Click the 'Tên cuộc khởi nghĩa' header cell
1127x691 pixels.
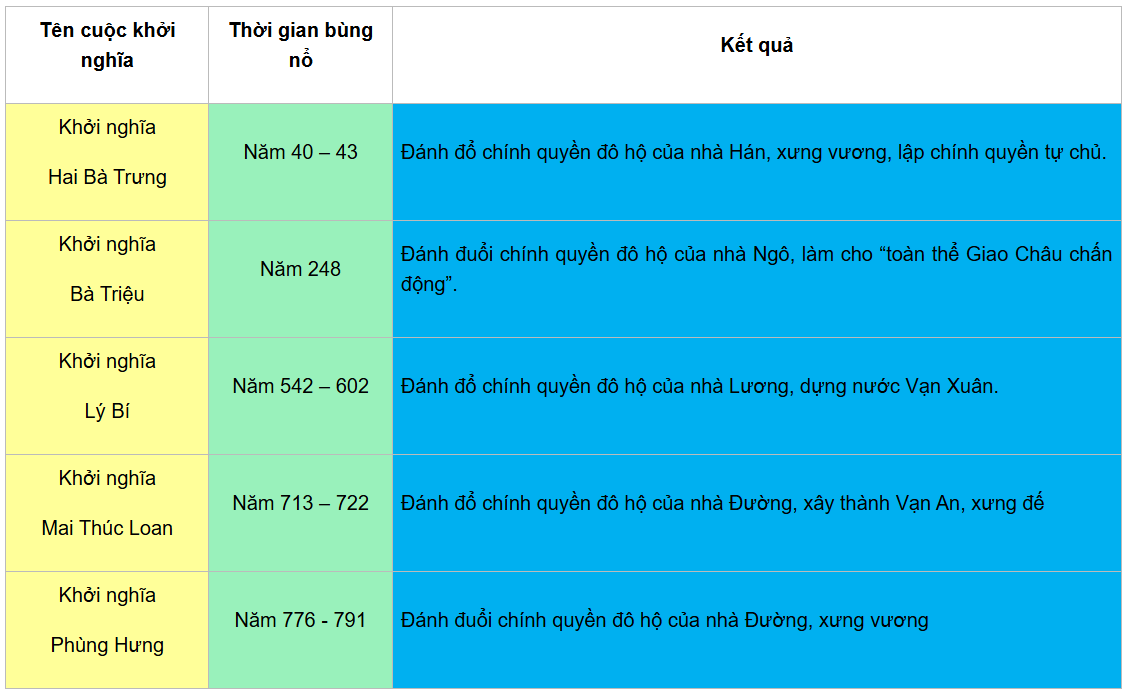pyautogui.click(x=107, y=45)
